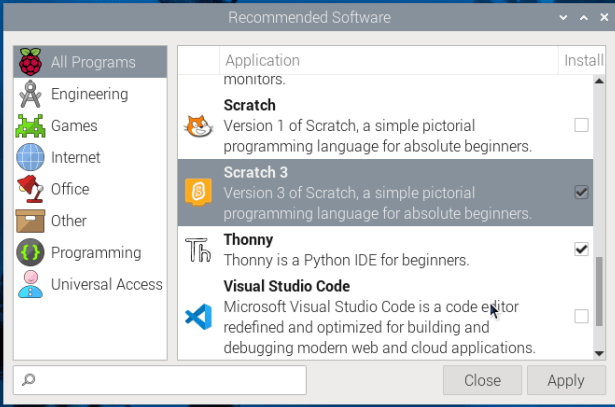Click "Version 1 of Scratch" description

click(x=378, y=136)
